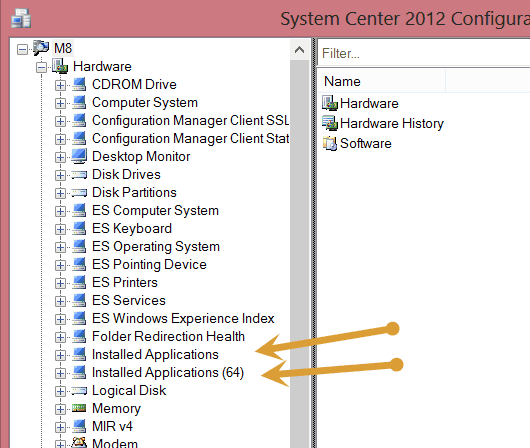
Task: Click the tree scrollbar up arrow
Action: [x=299, y=50]
